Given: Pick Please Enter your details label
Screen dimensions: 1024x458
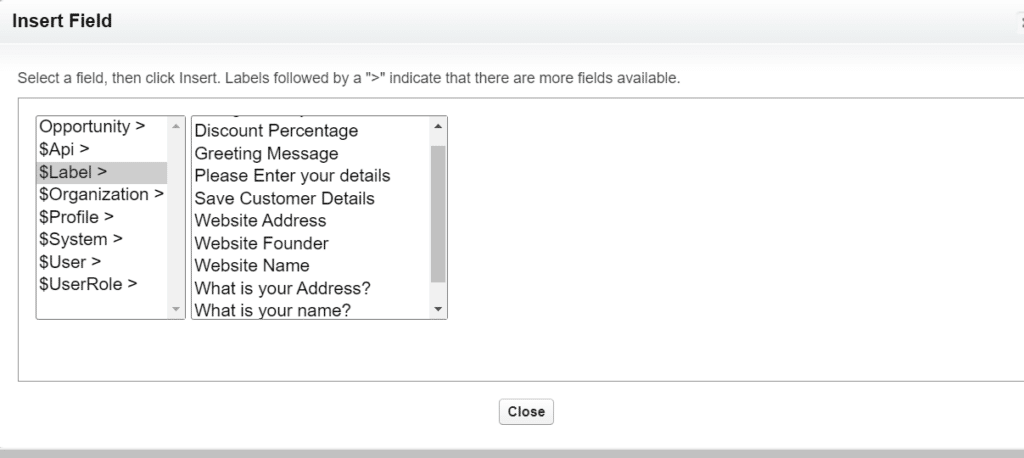Looking at the screenshot, I should pos(292,176).
